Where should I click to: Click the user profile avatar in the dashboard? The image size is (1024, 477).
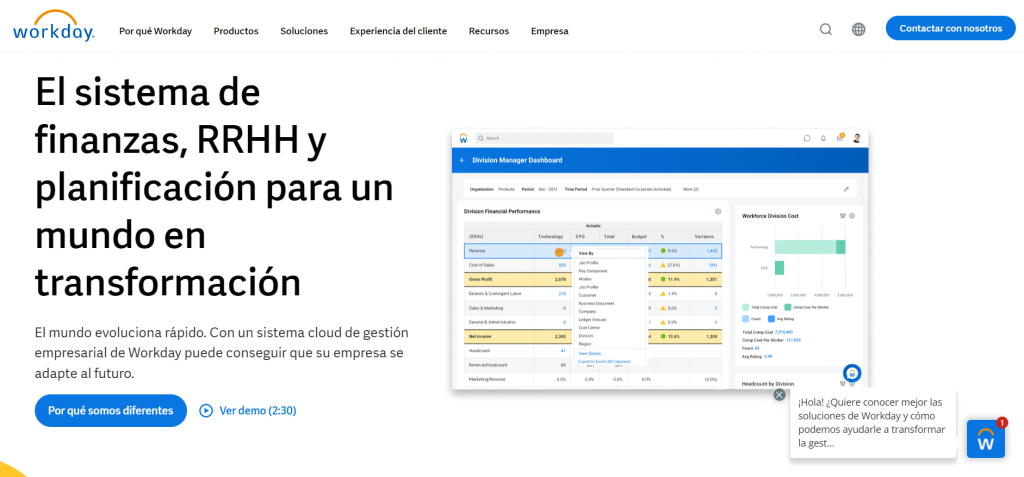click(x=857, y=139)
